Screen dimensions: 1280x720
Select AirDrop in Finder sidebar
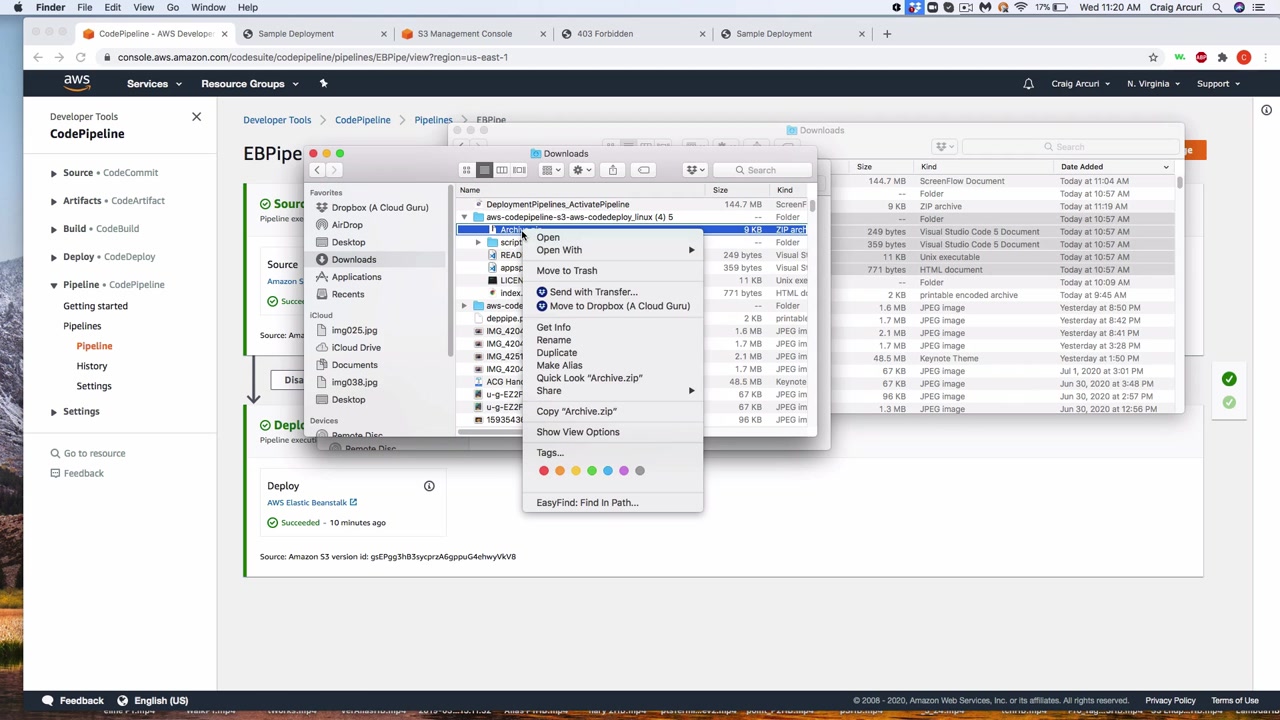coord(378,225)
